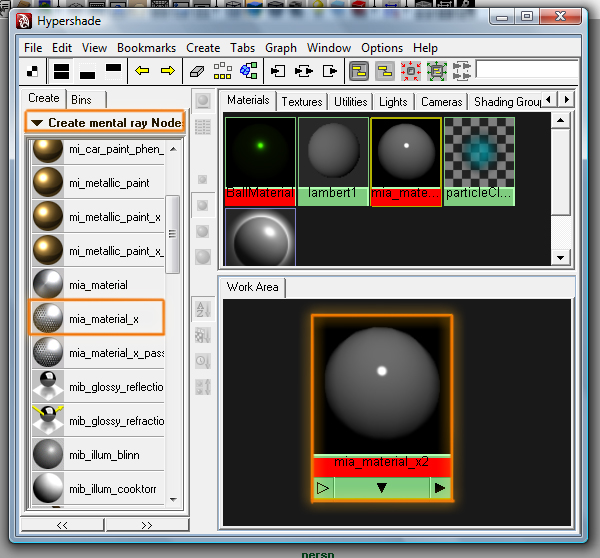Expand output connections on mia_material_x2 node
This screenshot has width=600, height=558.
click(x=440, y=488)
